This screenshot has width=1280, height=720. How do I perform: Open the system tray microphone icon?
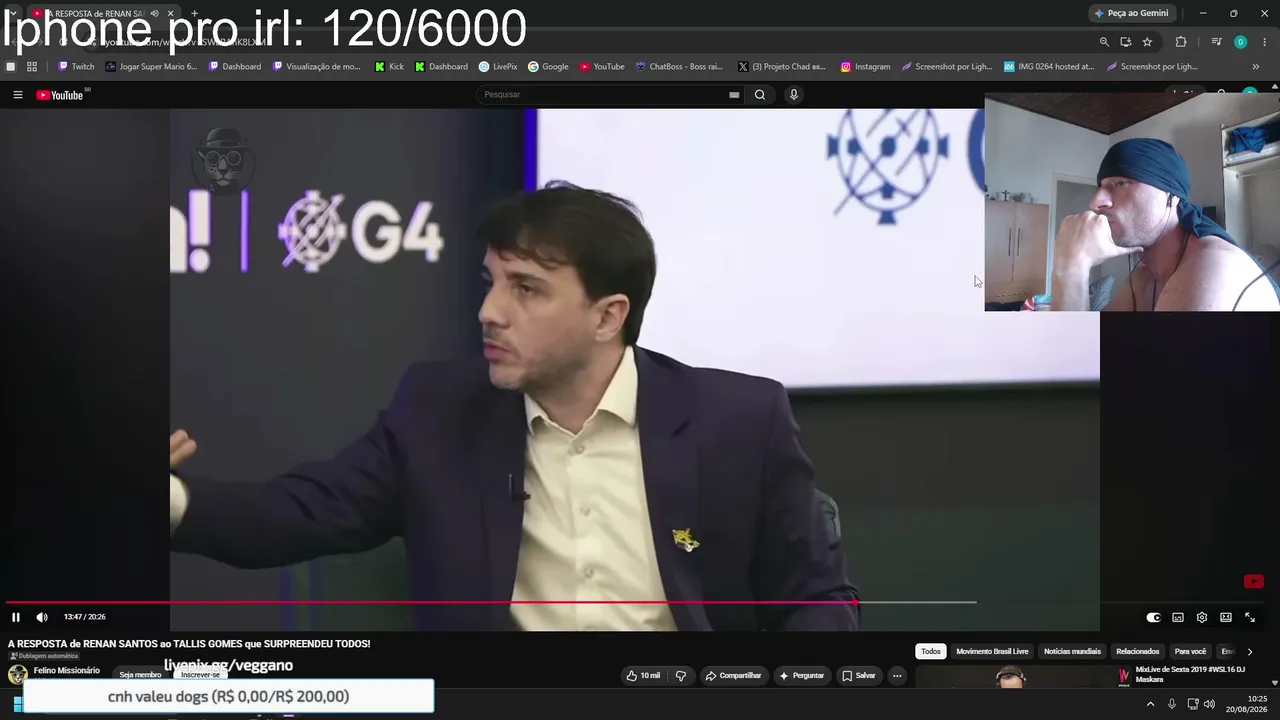point(1172,704)
